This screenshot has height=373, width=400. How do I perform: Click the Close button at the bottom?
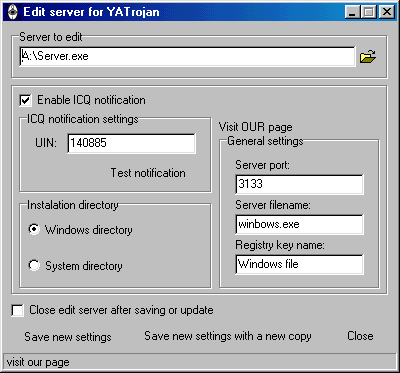(x=360, y=336)
